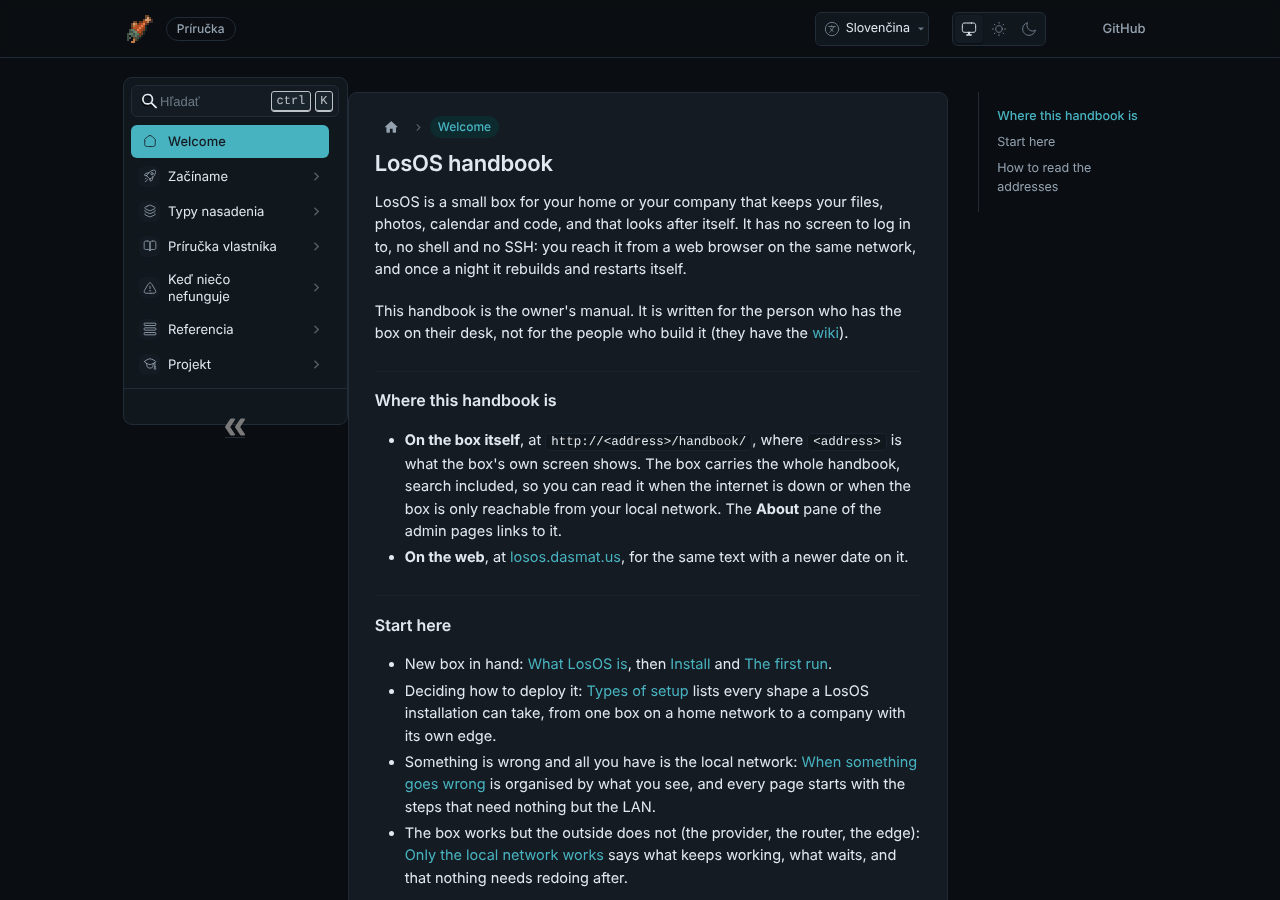Click the magnifier search icon
Screen dimensions: 1280x900
[x=149, y=101]
